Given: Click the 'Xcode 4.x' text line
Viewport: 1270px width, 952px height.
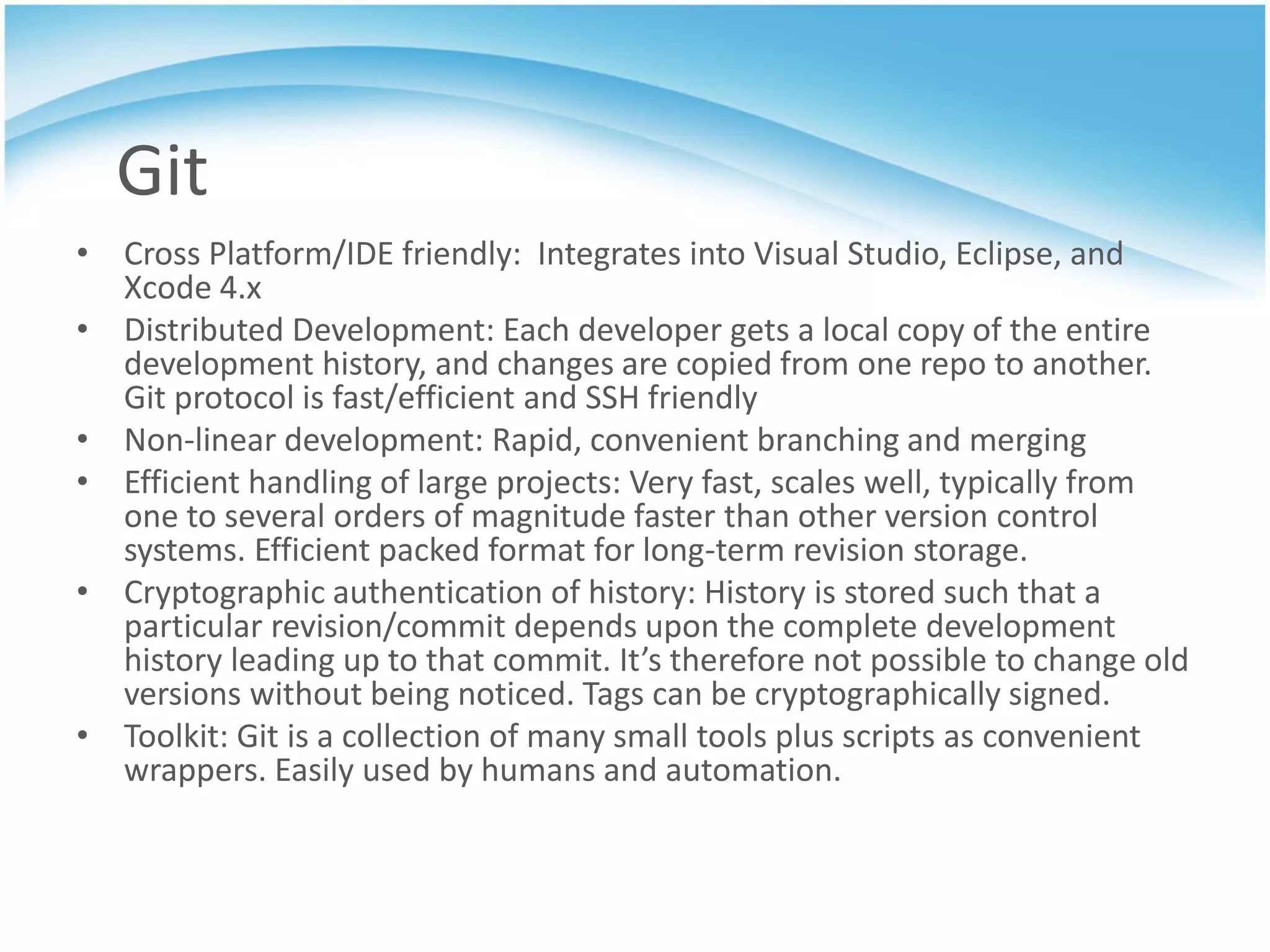Looking at the screenshot, I should (193, 288).
